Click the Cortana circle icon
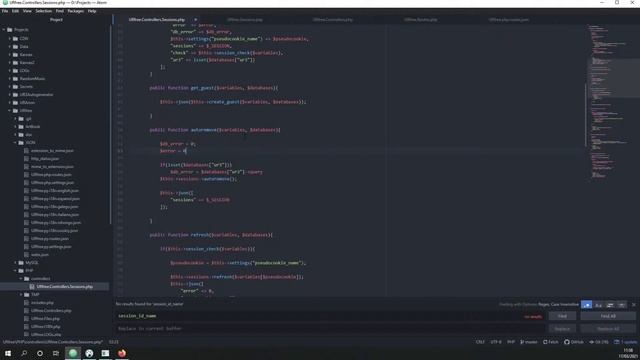 pos(40,353)
